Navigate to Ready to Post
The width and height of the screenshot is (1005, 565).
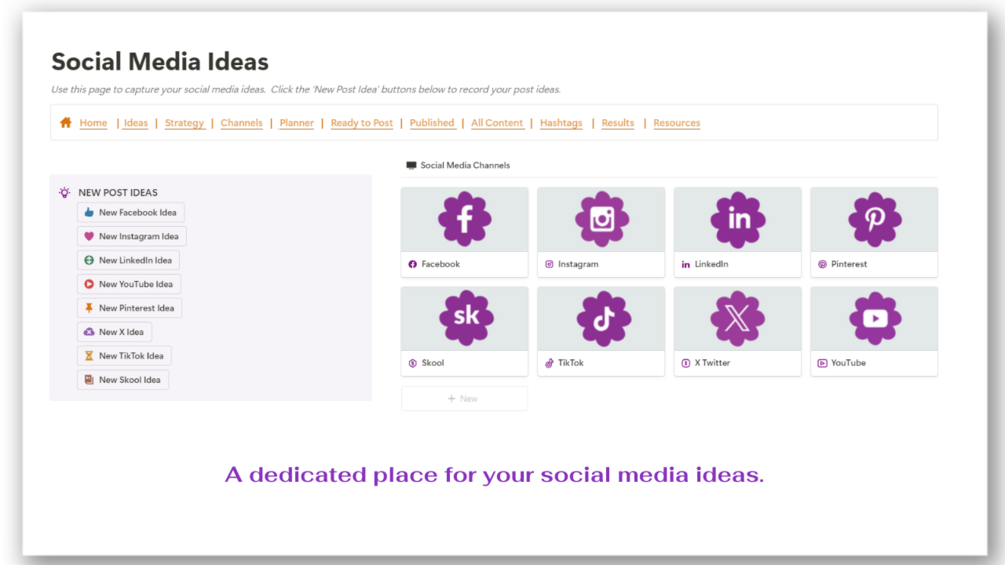[362, 123]
